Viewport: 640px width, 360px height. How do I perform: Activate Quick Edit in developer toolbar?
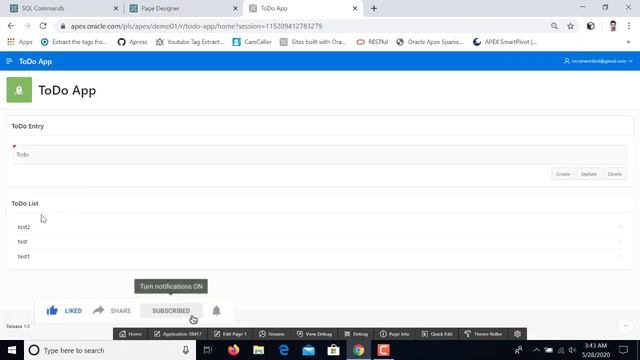(437, 334)
